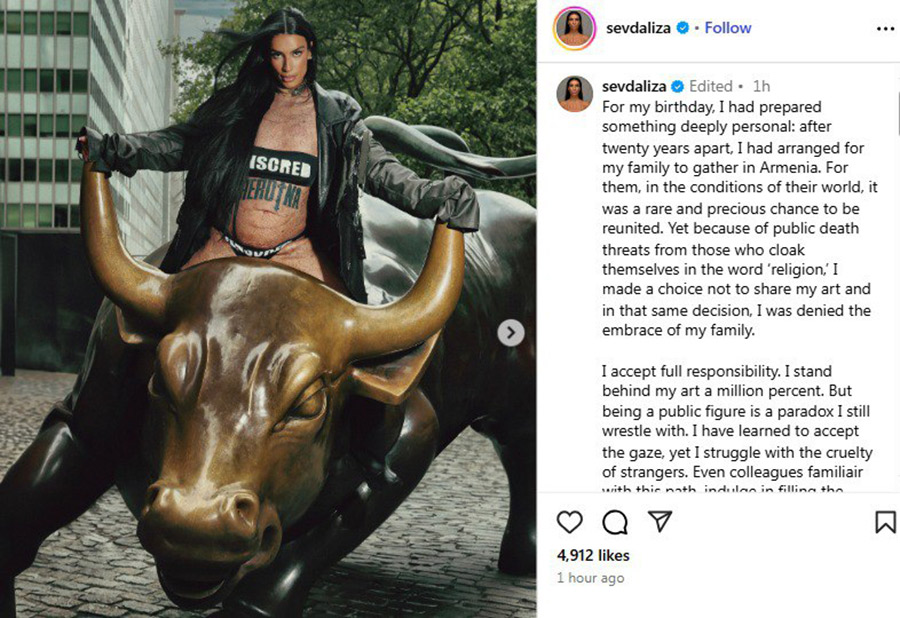Screen dimensions: 900x618
Task: Click the Edited label next to username
Action: 711,86
